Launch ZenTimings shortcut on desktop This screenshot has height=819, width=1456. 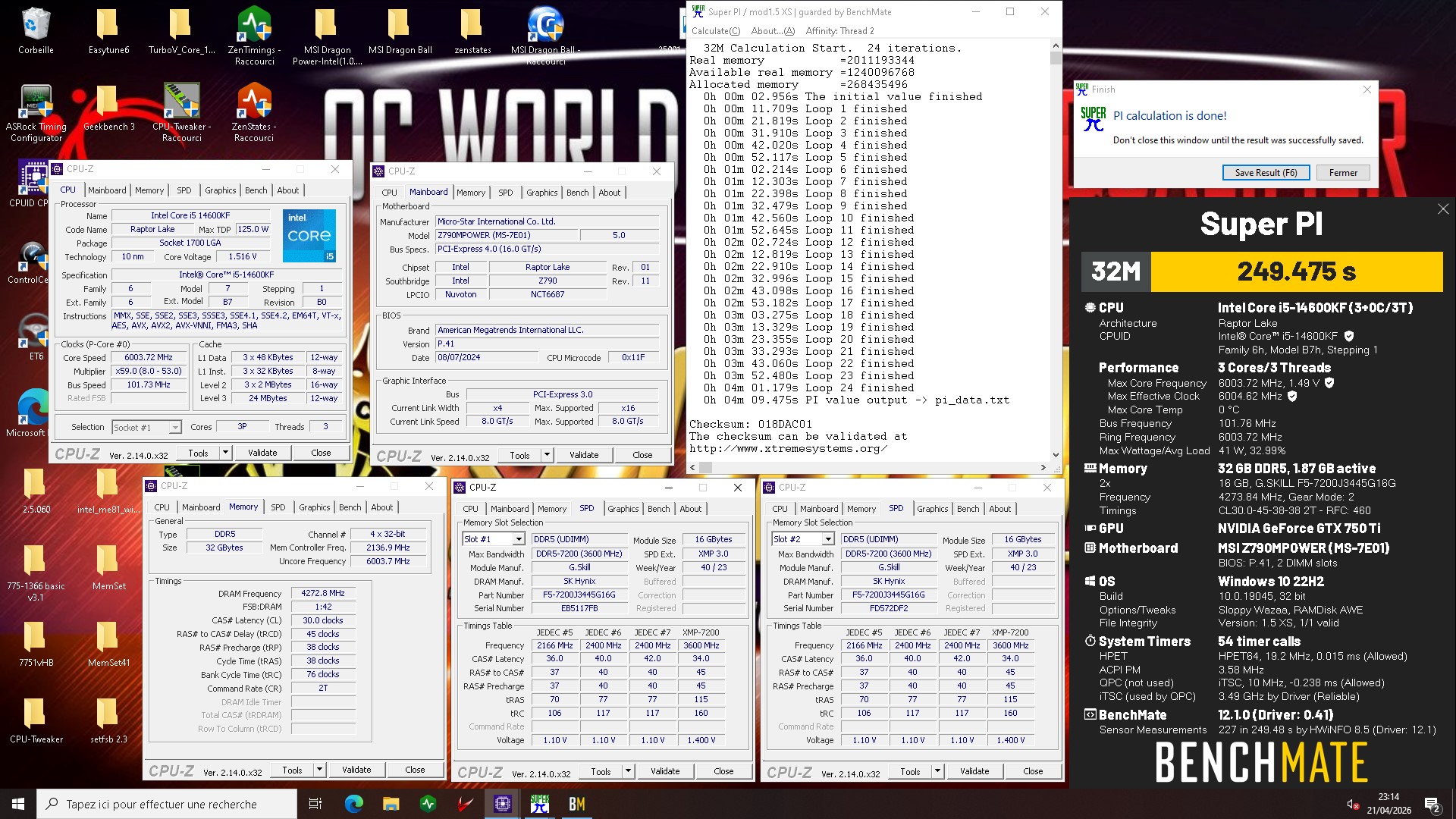tap(254, 36)
